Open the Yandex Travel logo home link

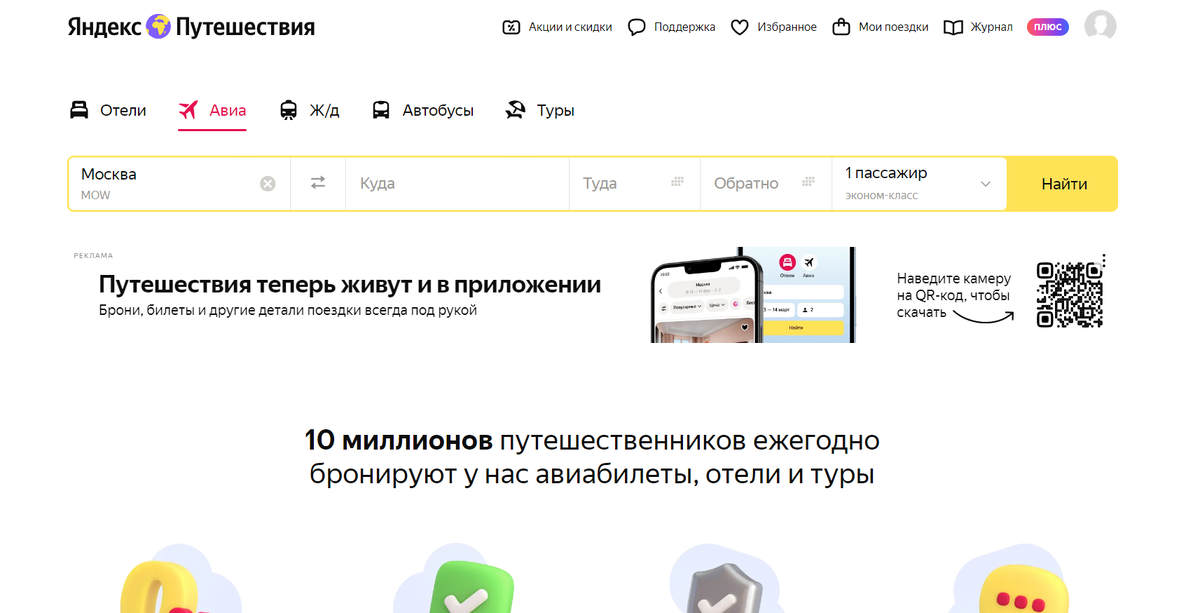[191, 27]
